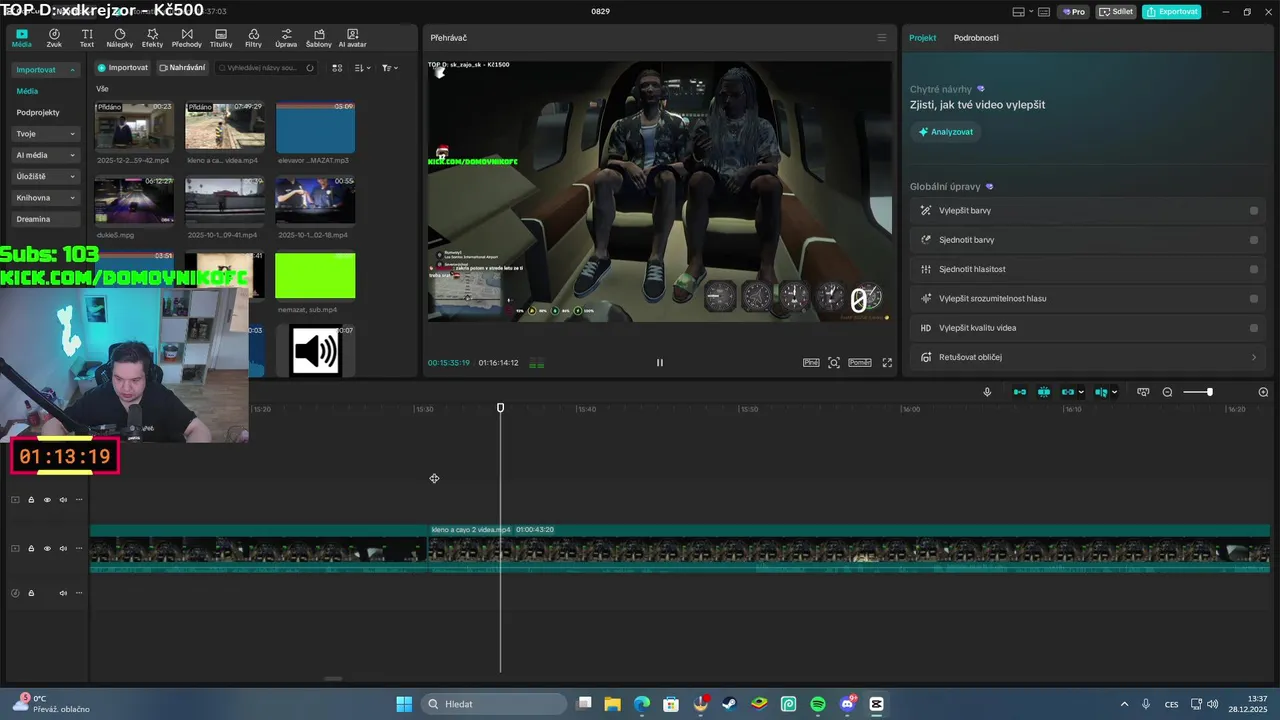Toggle the timeline auto-snapping button
Screen dimensions: 1280x720
[x=1044, y=392]
